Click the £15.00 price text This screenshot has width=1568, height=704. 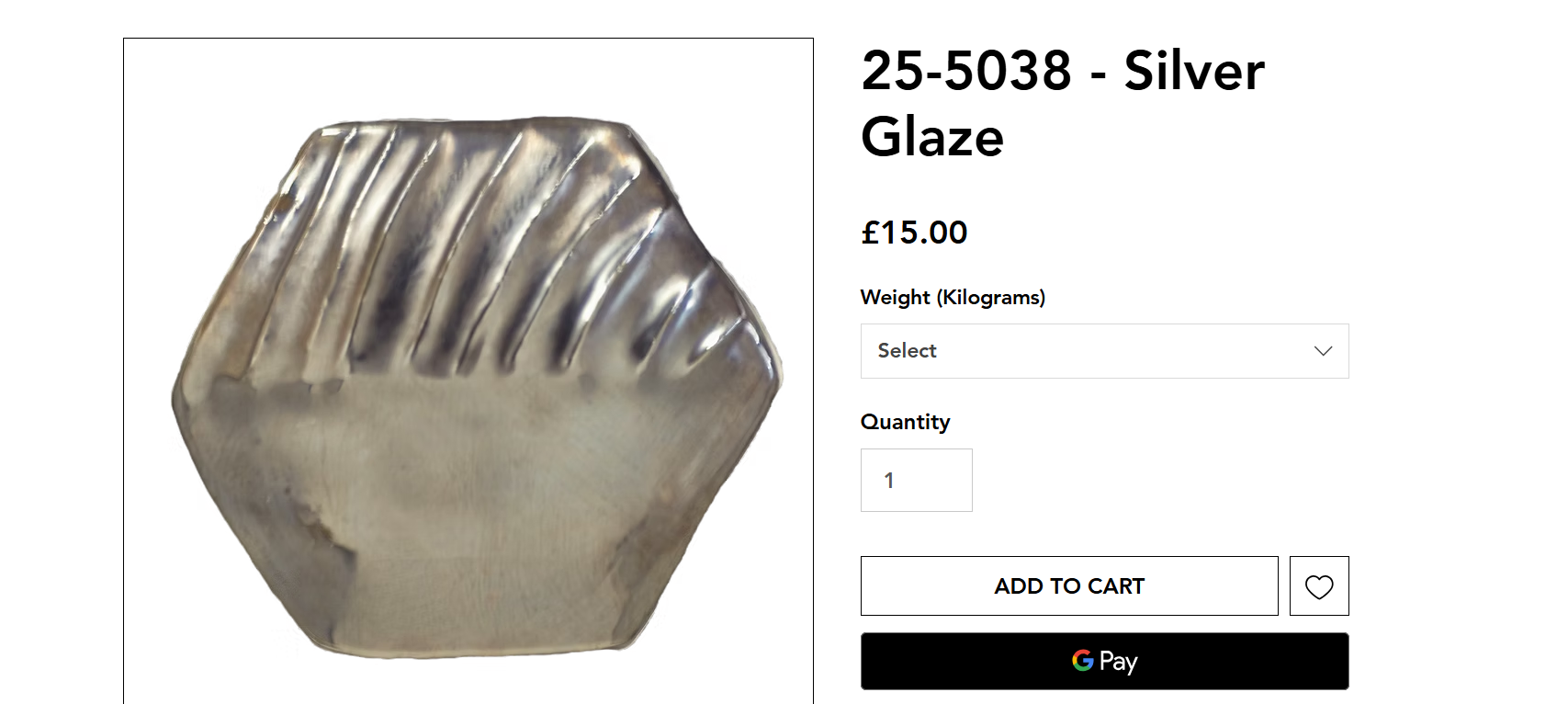click(914, 233)
